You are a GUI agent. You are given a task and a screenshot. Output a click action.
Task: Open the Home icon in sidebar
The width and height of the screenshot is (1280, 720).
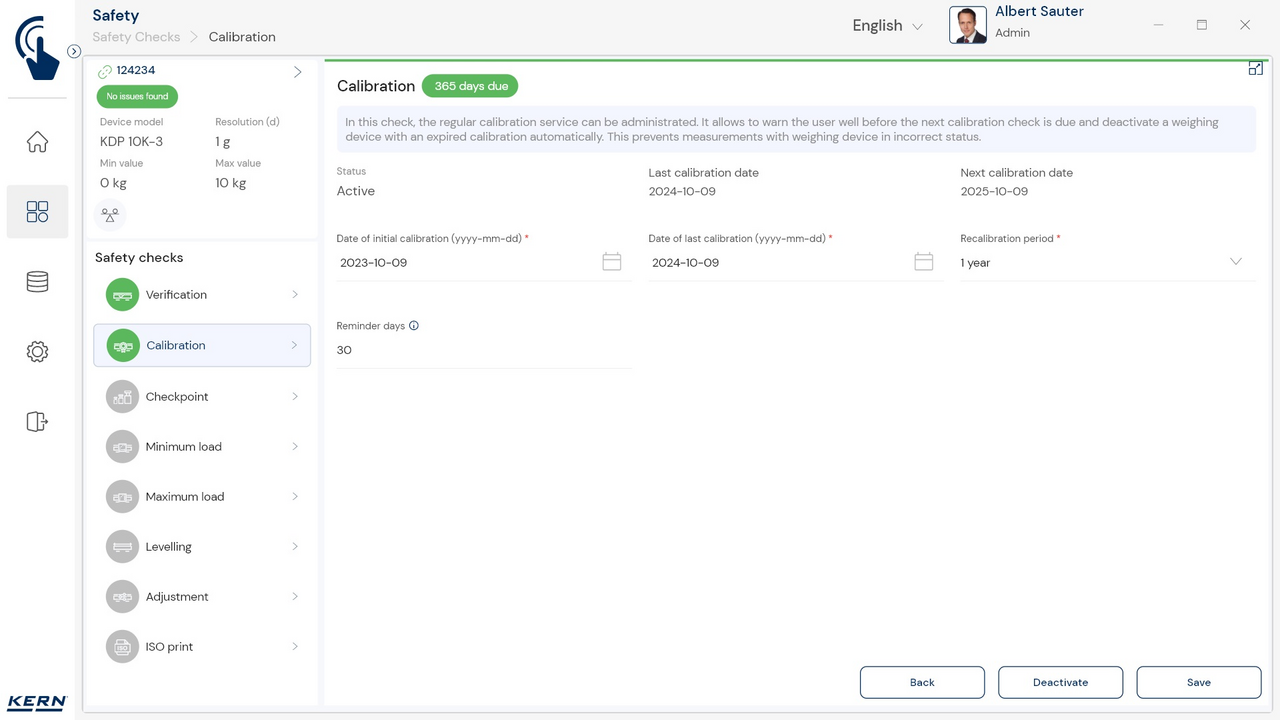pos(37,142)
